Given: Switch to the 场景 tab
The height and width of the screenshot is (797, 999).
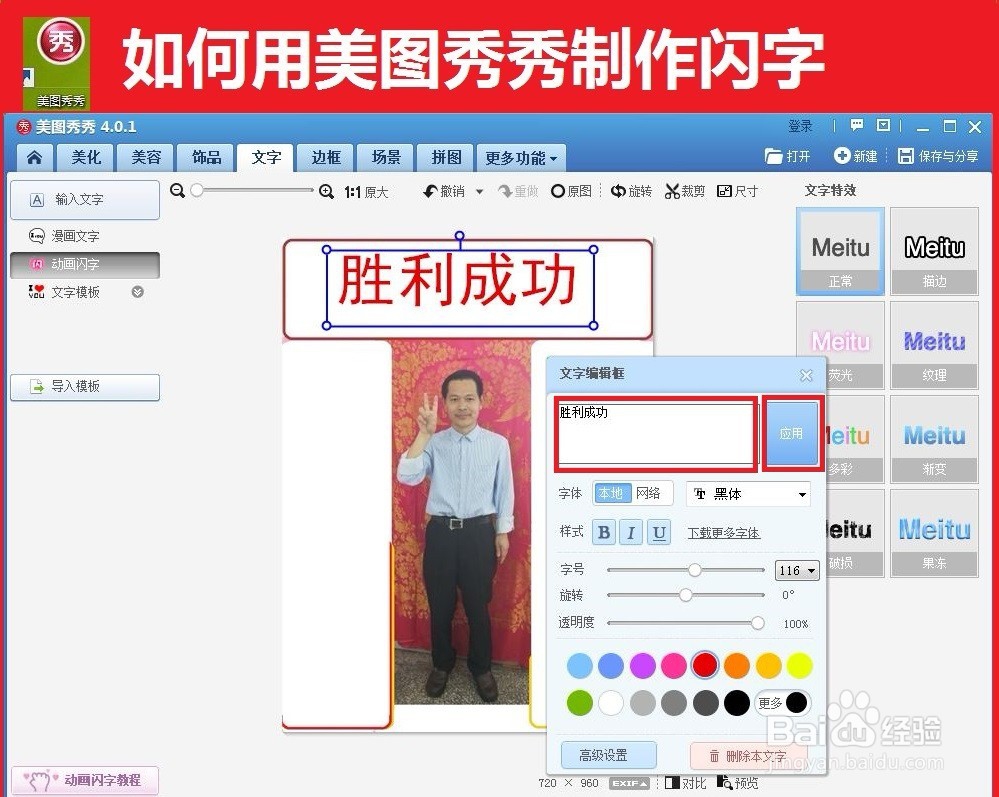Looking at the screenshot, I should pos(386,157).
